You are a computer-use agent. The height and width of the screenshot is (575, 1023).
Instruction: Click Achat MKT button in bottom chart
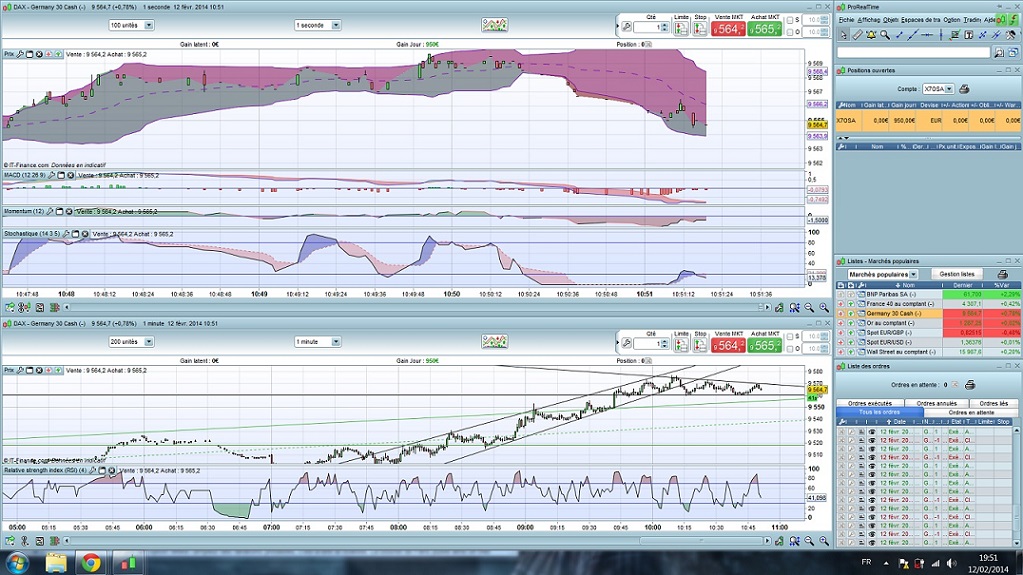coord(764,345)
